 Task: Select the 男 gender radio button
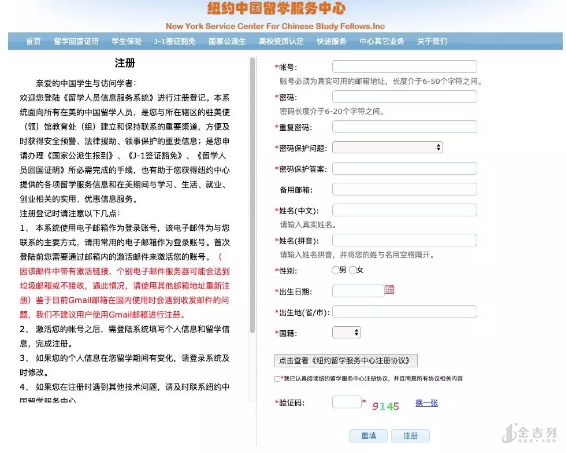tap(335, 270)
